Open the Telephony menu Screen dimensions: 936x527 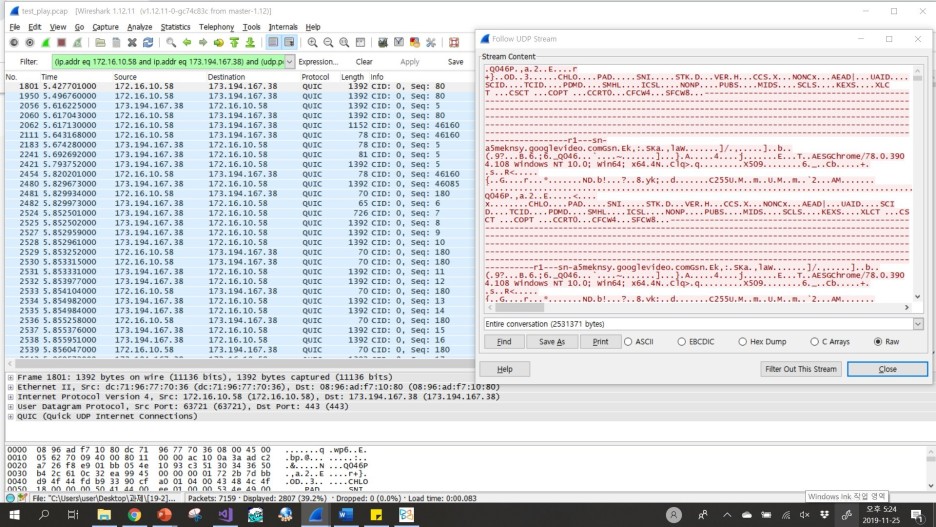coord(216,27)
